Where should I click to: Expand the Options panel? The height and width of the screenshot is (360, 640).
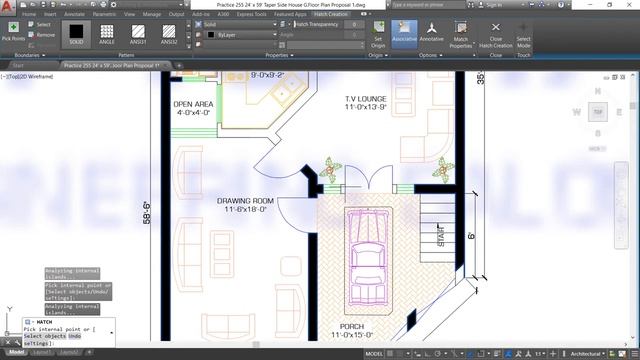point(430,55)
